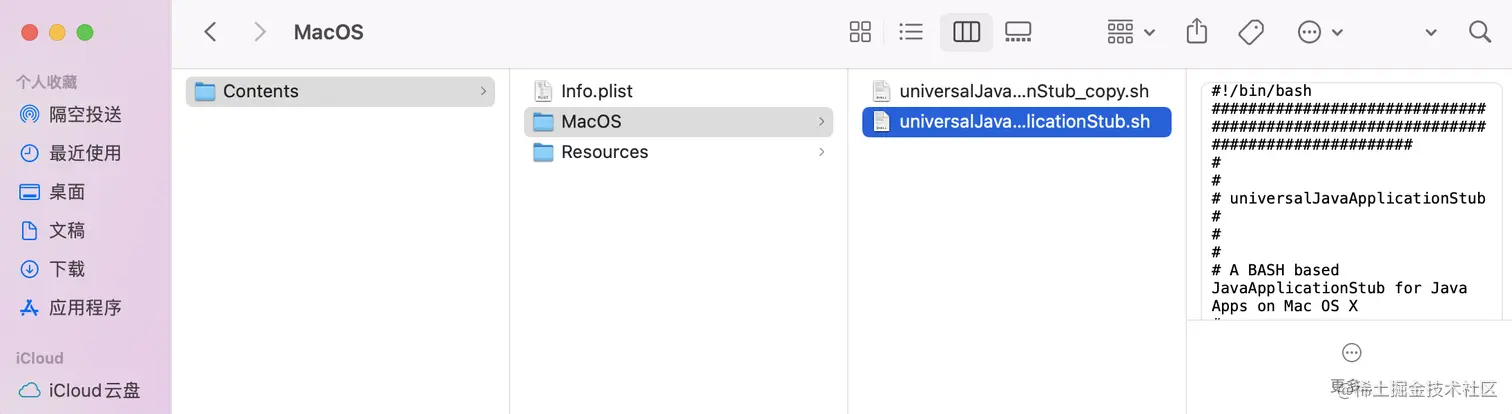Open AirDrop (隔空投送) in sidebar
The height and width of the screenshot is (414, 1512).
coord(85,115)
